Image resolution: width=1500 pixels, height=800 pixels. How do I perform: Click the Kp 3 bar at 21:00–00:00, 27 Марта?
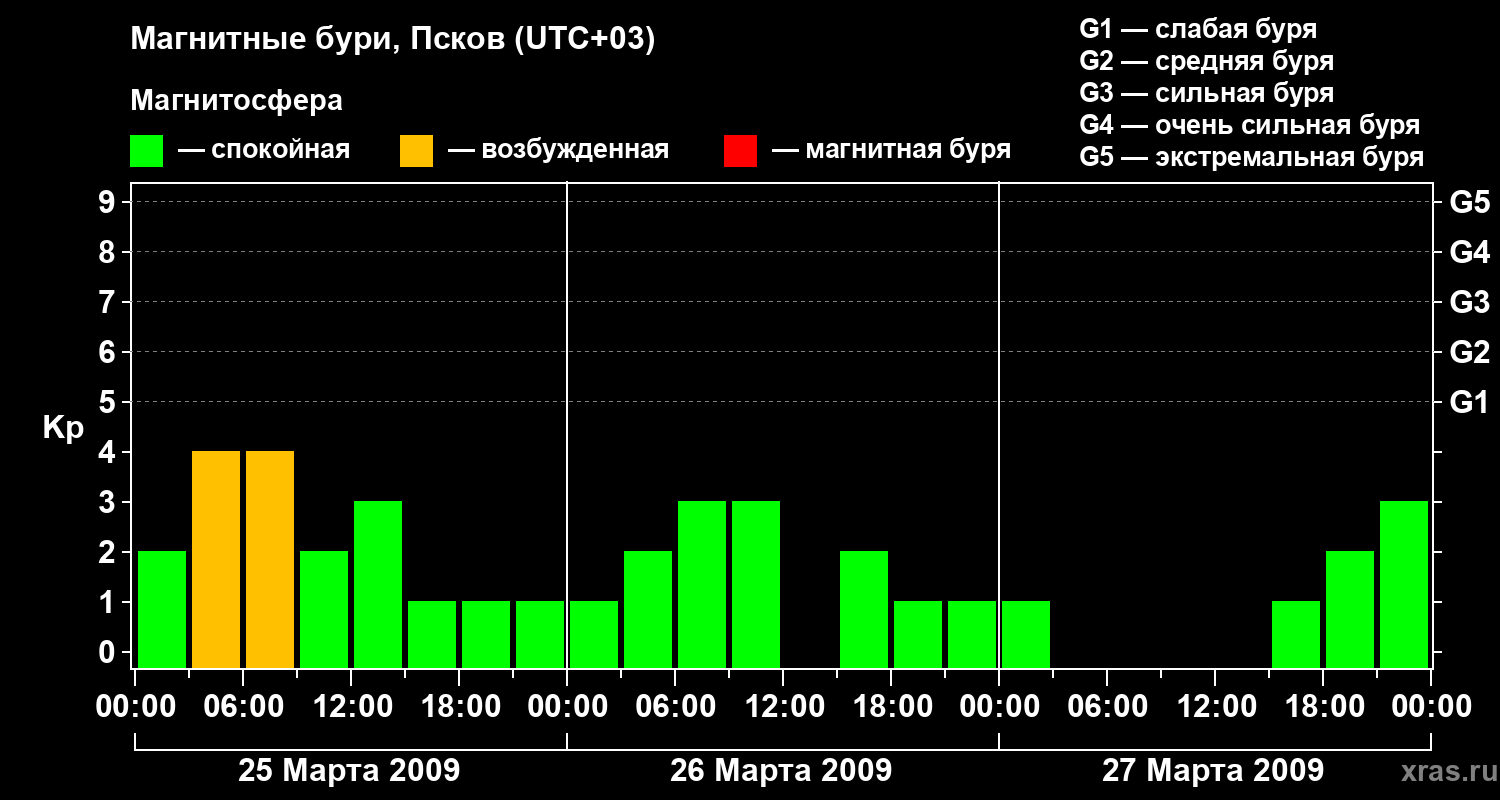pos(1404,584)
